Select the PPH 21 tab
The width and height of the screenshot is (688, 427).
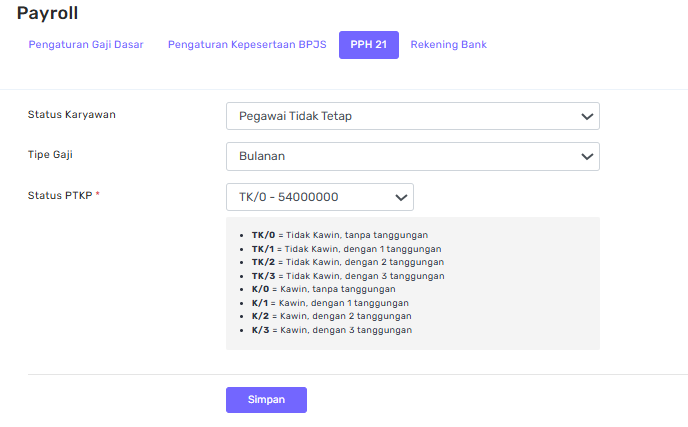click(x=368, y=45)
